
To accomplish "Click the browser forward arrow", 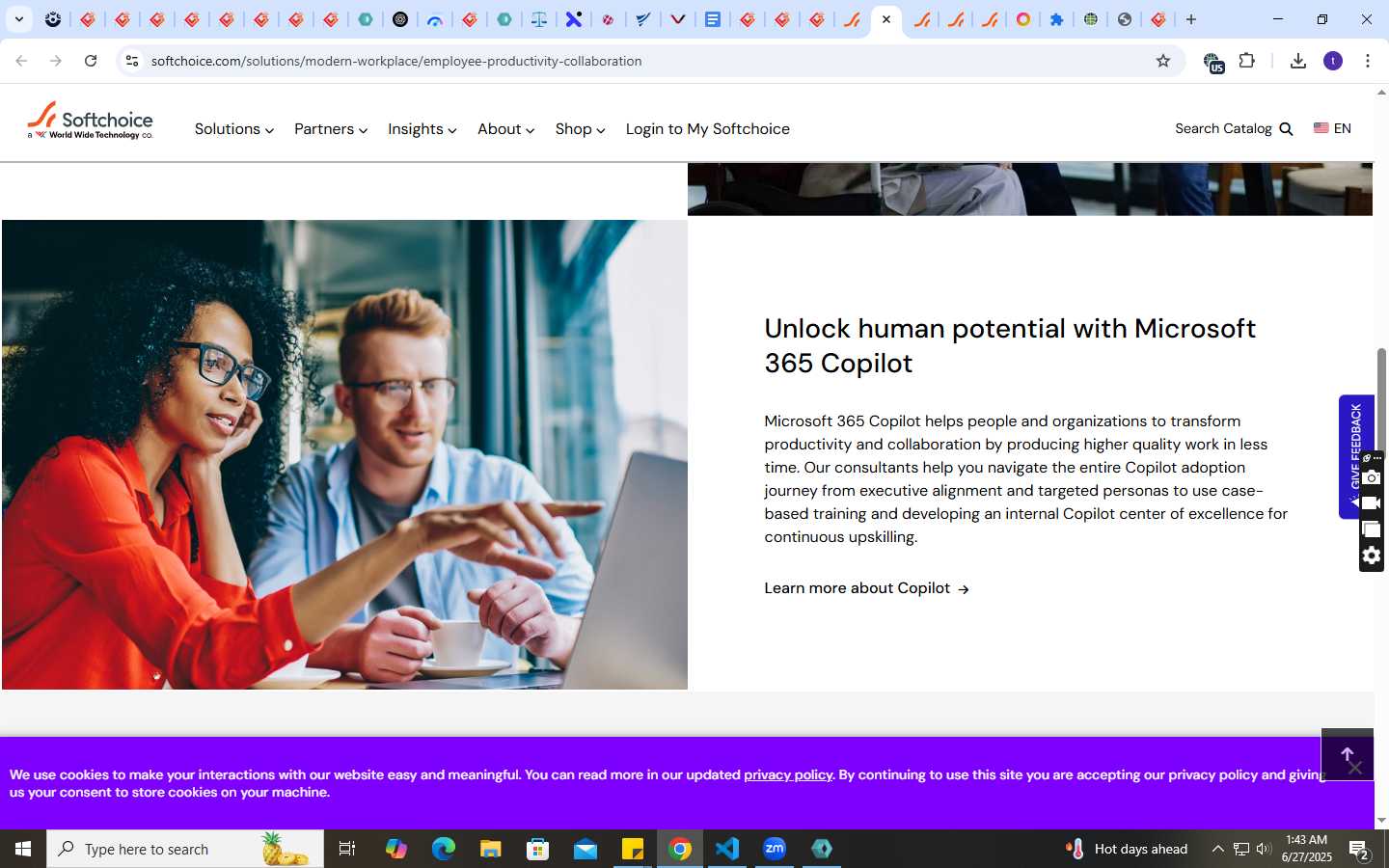I will (x=56, y=61).
